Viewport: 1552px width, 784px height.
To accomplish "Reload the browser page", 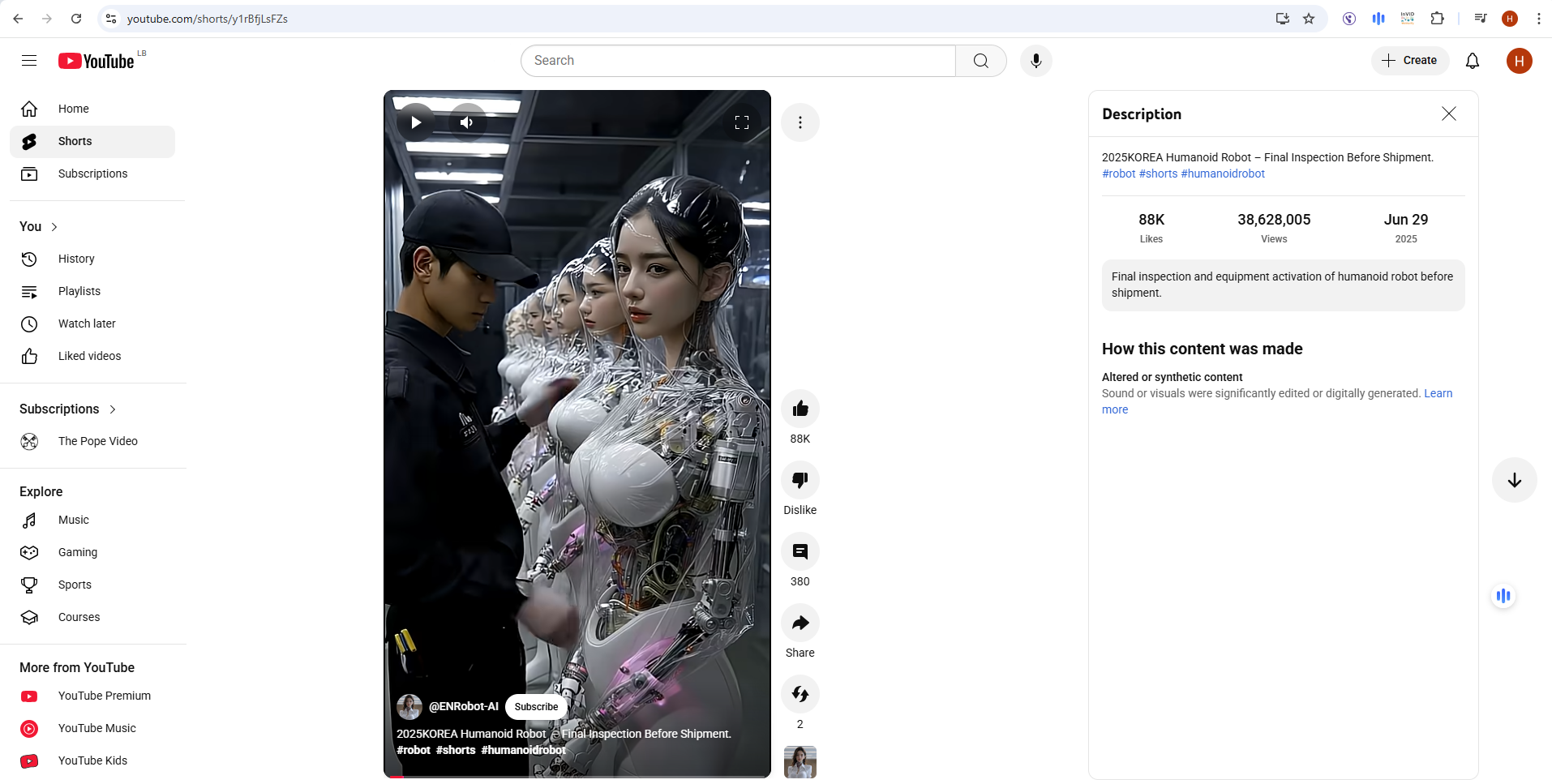I will coord(76,19).
